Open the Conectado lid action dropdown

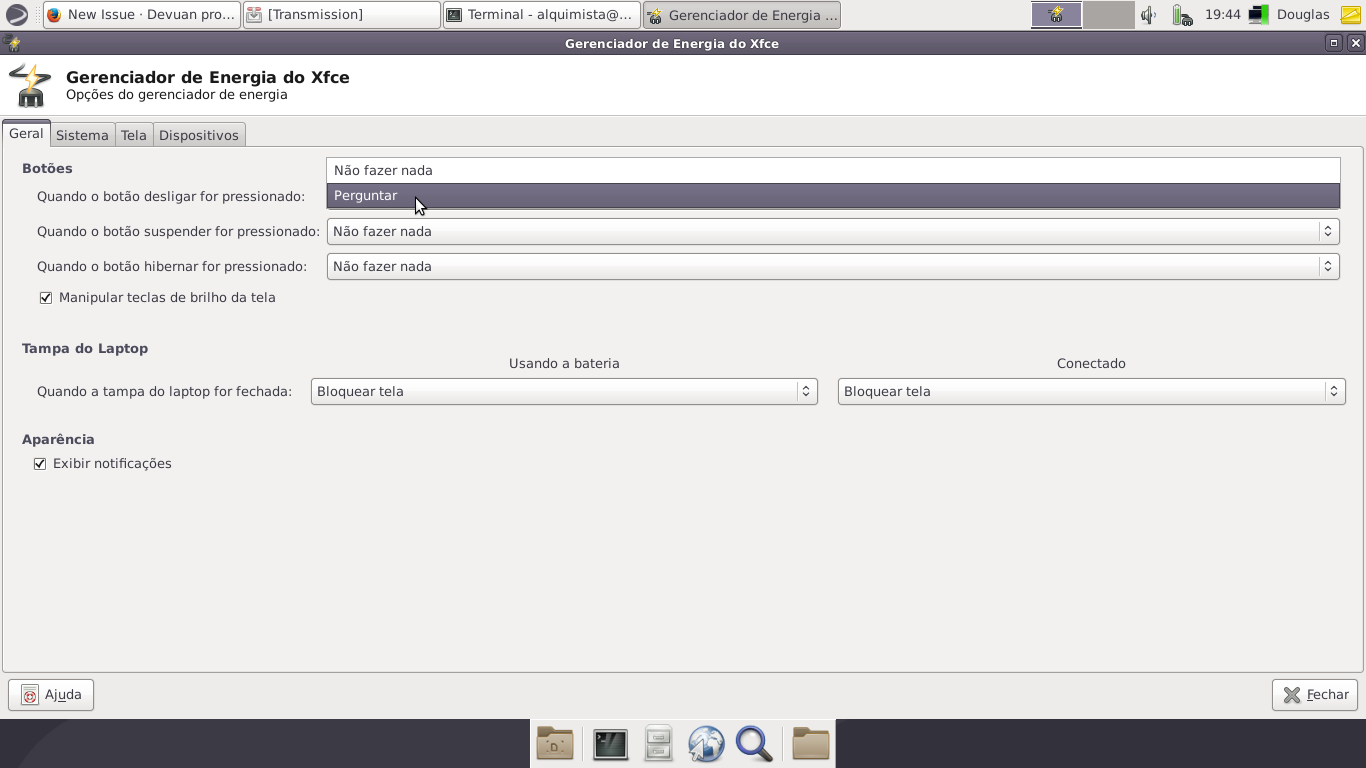pyautogui.click(x=1091, y=392)
